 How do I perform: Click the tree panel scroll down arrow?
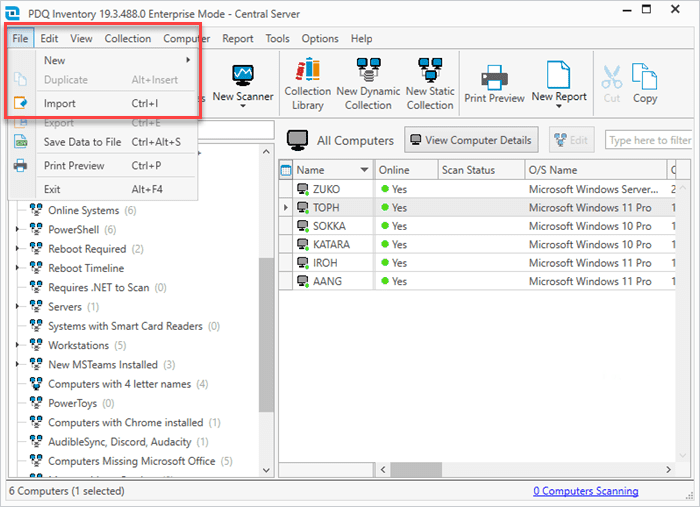[x=266, y=470]
